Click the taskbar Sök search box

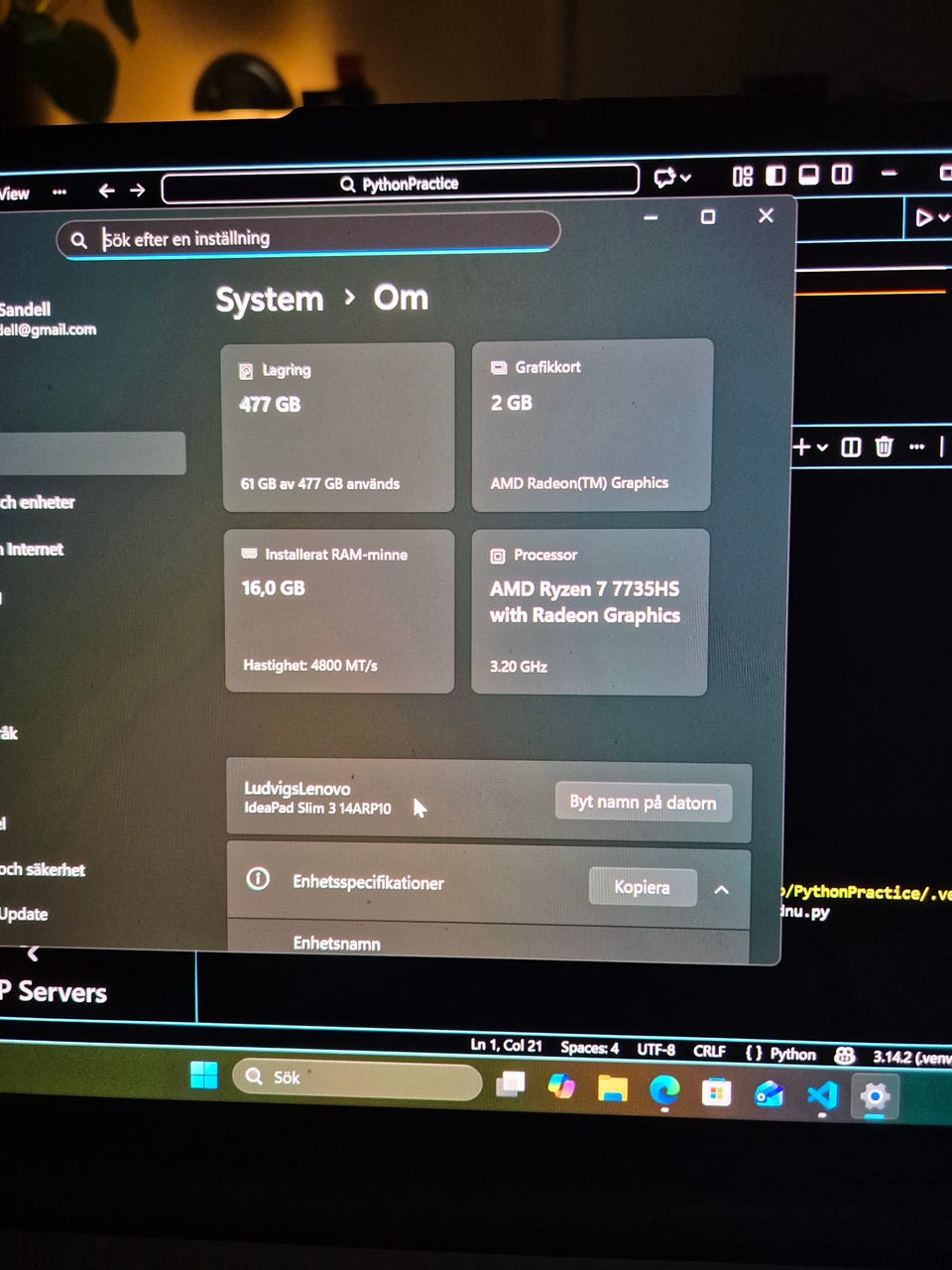(x=357, y=1079)
